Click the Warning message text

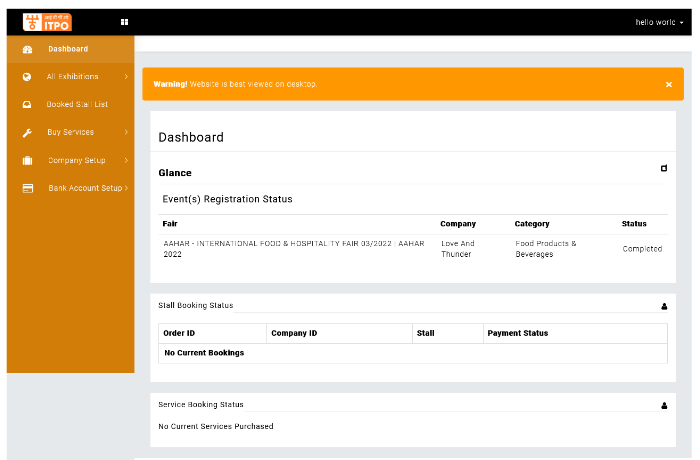pyautogui.click(x=235, y=84)
